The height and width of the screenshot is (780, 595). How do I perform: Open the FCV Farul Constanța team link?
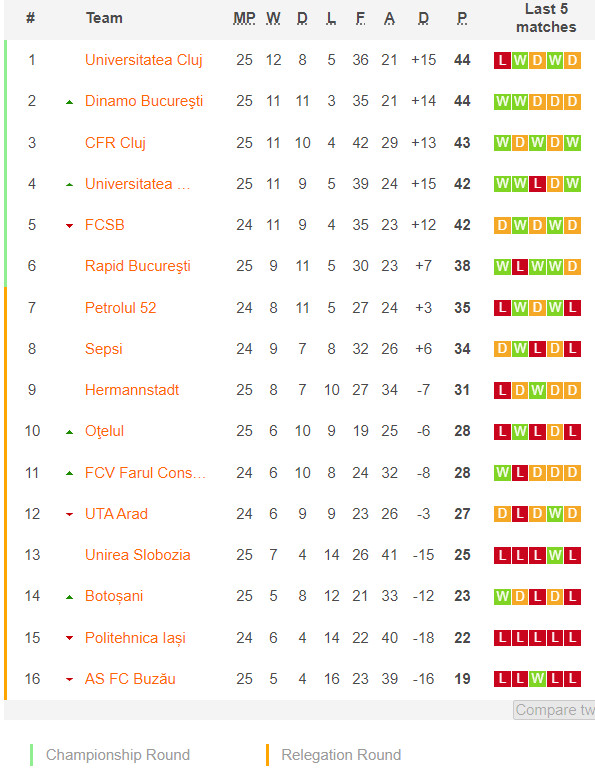pos(145,473)
